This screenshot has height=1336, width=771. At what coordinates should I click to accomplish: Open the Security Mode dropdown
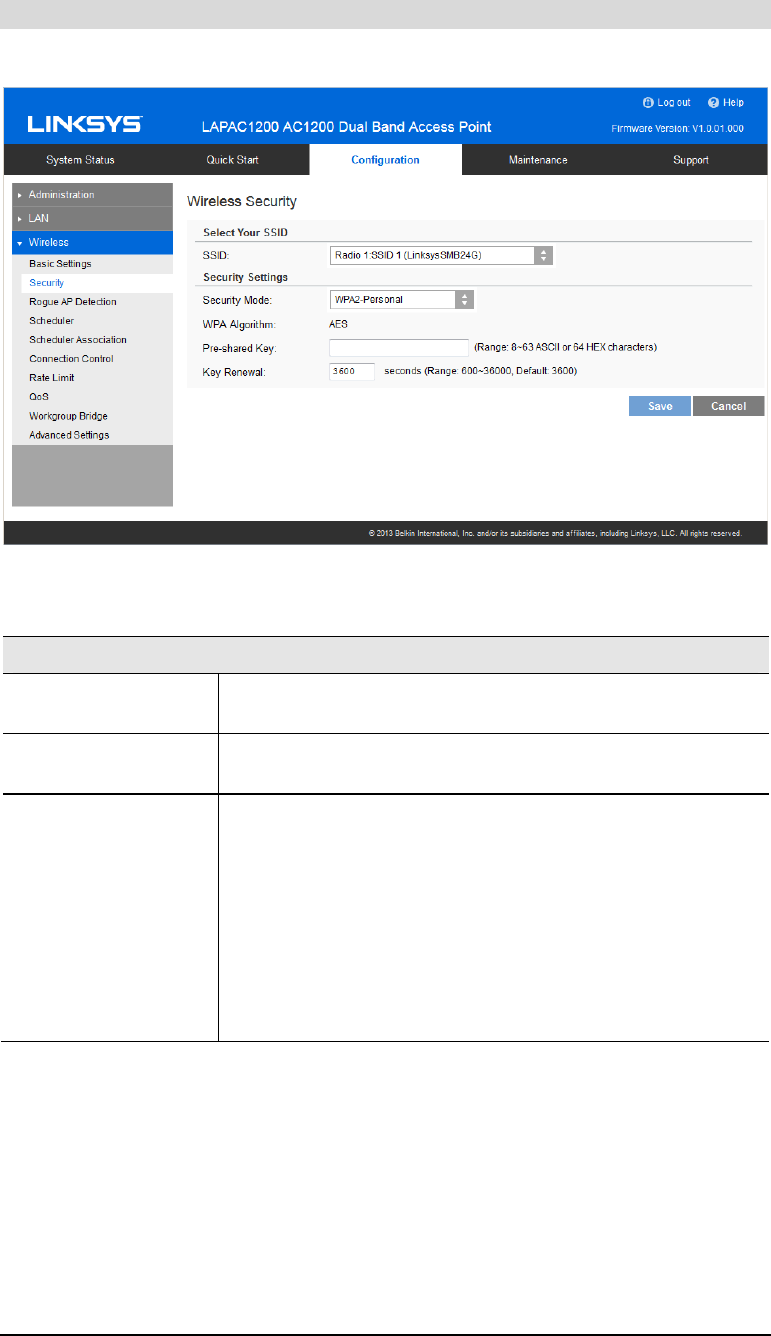click(x=401, y=299)
